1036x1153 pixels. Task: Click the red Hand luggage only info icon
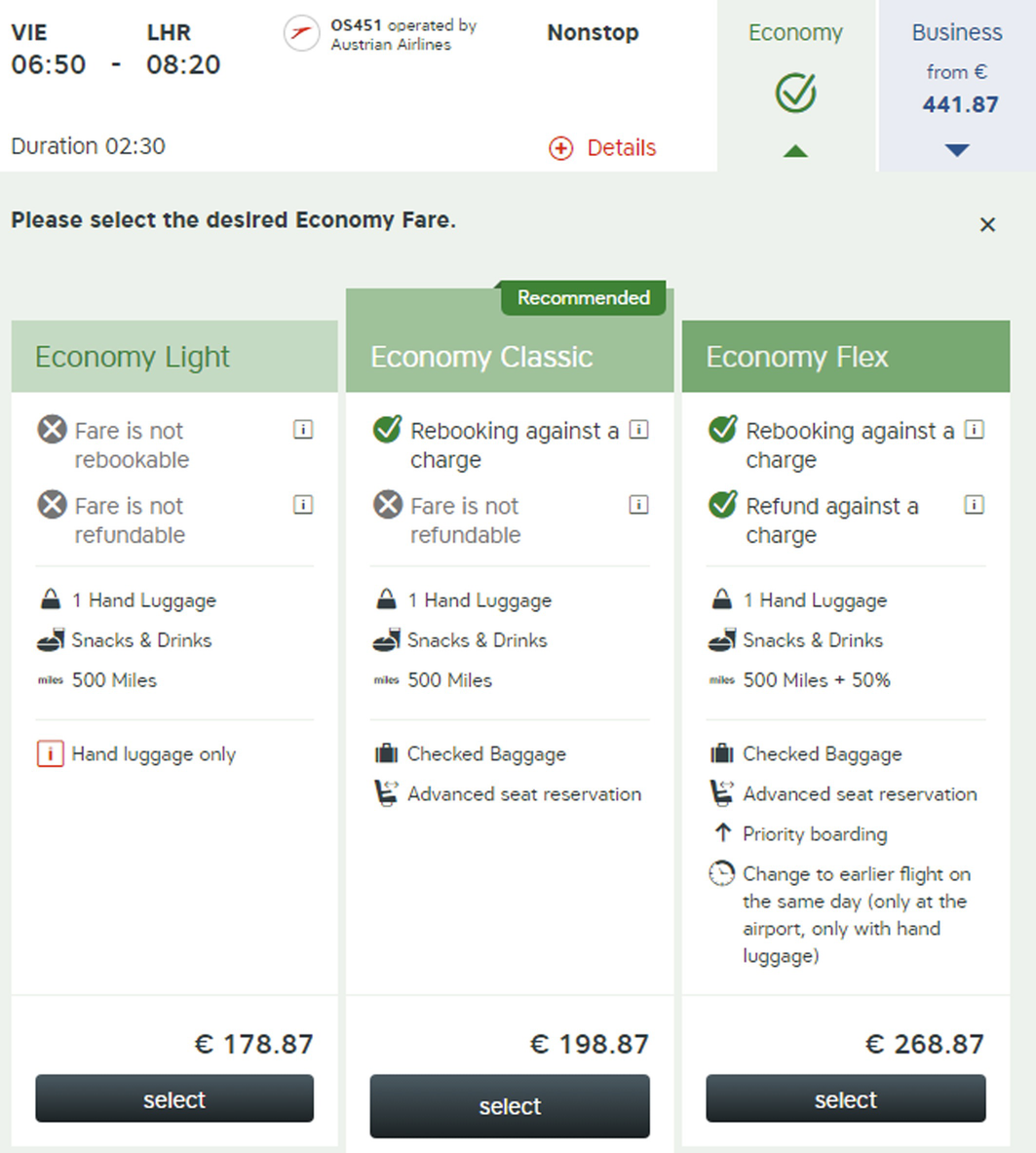pyautogui.click(x=50, y=753)
